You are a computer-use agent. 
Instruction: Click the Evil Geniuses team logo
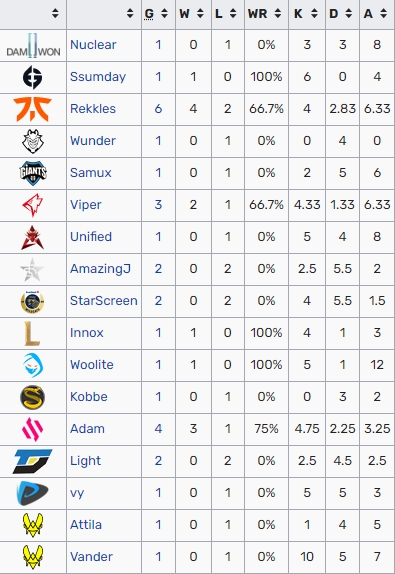pos(33,77)
